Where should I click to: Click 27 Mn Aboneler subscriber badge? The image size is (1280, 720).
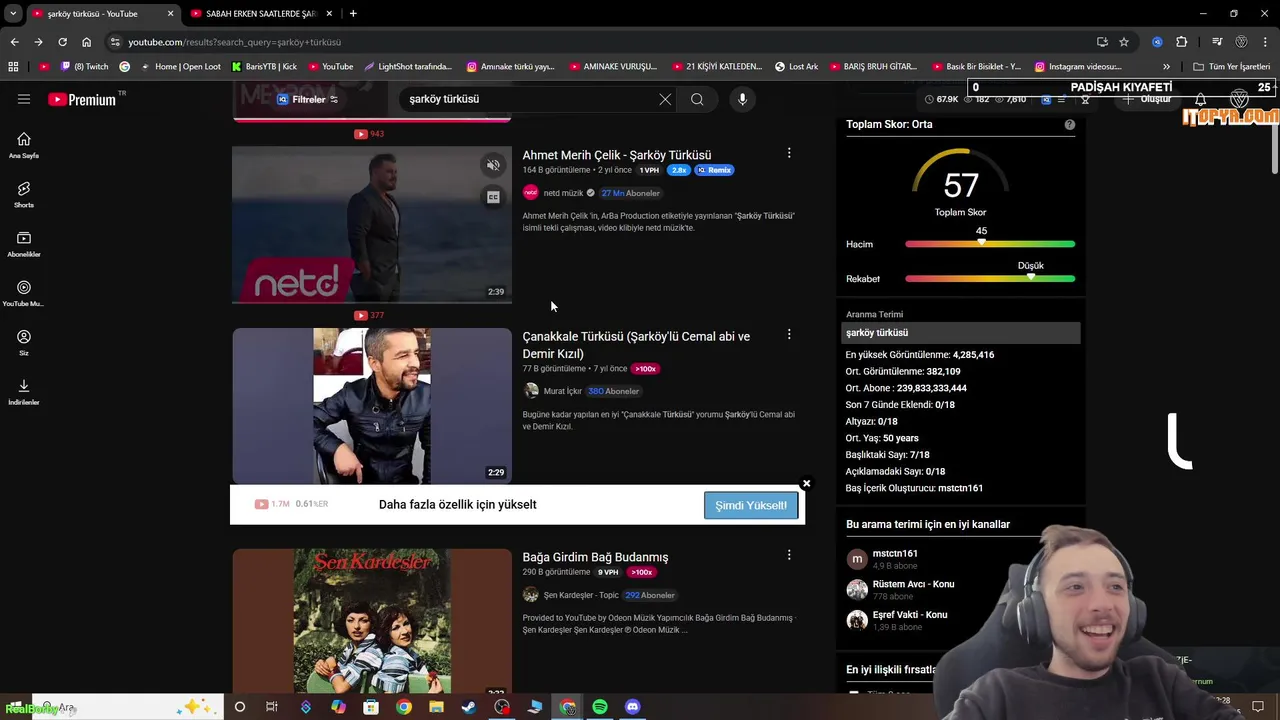click(x=630, y=193)
